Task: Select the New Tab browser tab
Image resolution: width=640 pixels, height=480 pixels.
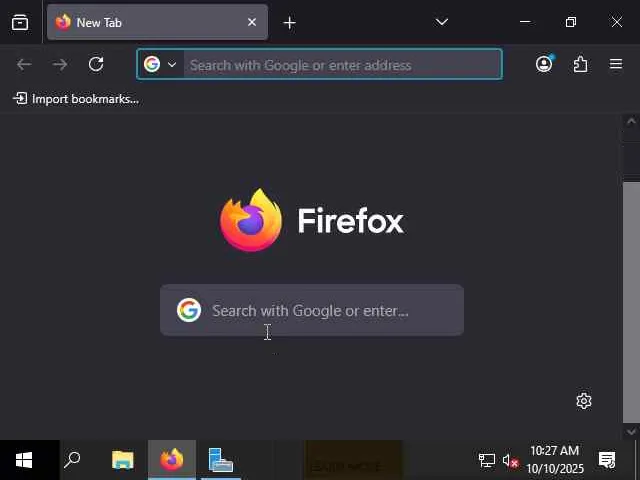Action: pyautogui.click(x=157, y=22)
